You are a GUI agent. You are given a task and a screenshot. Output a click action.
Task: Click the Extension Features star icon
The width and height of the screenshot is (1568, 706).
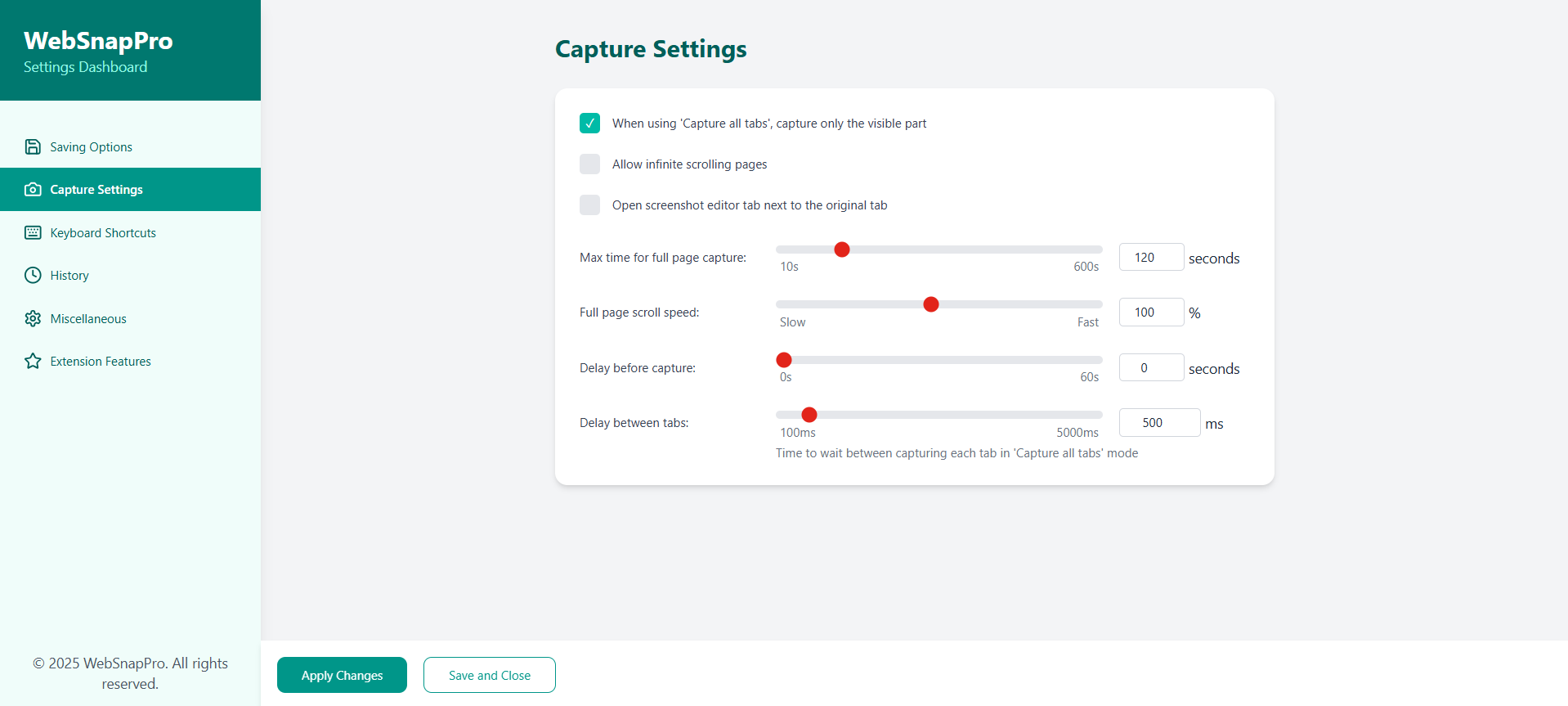pos(33,362)
